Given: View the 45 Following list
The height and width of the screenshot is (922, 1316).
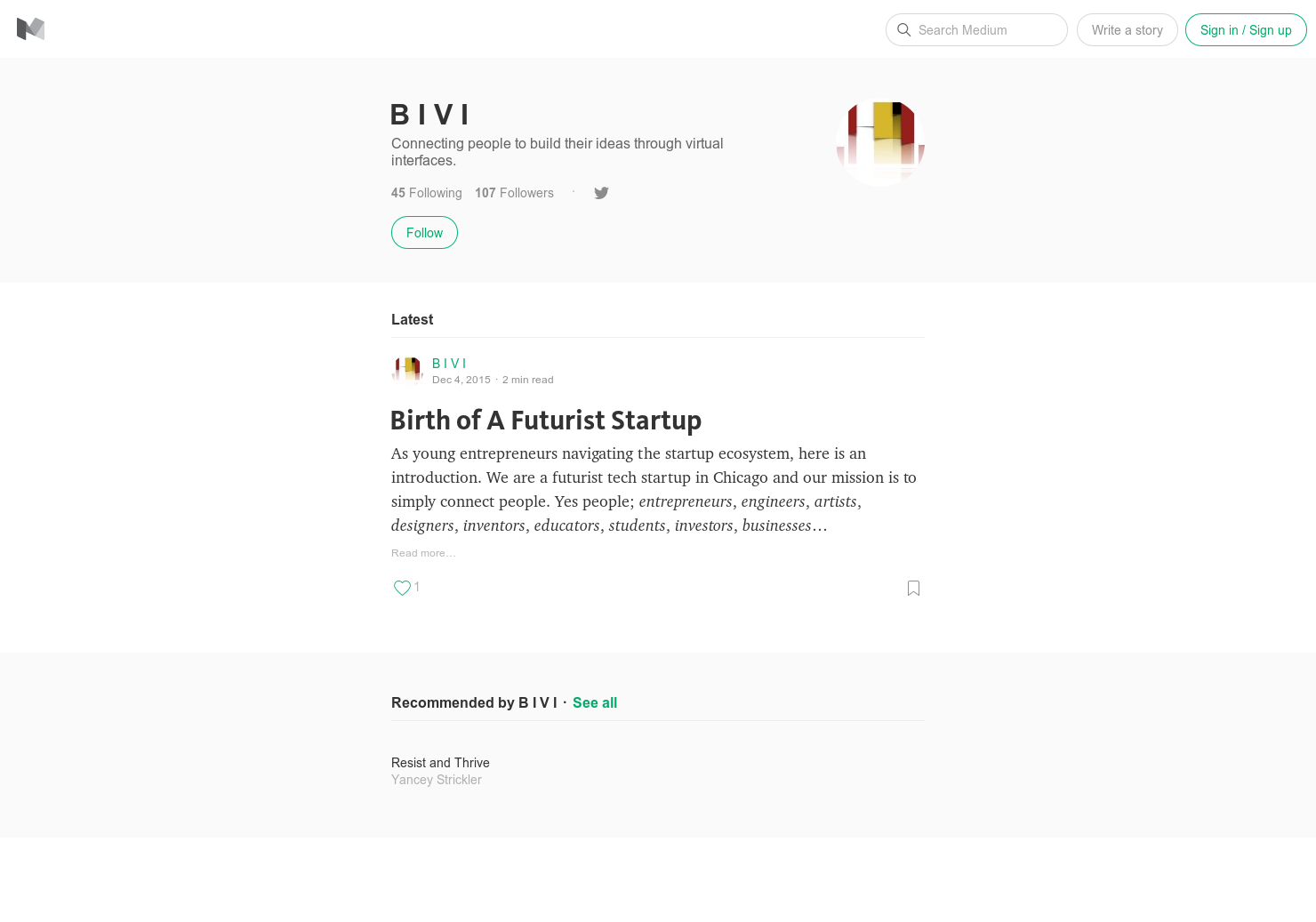Looking at the screenshot, I should pos(426,193).
